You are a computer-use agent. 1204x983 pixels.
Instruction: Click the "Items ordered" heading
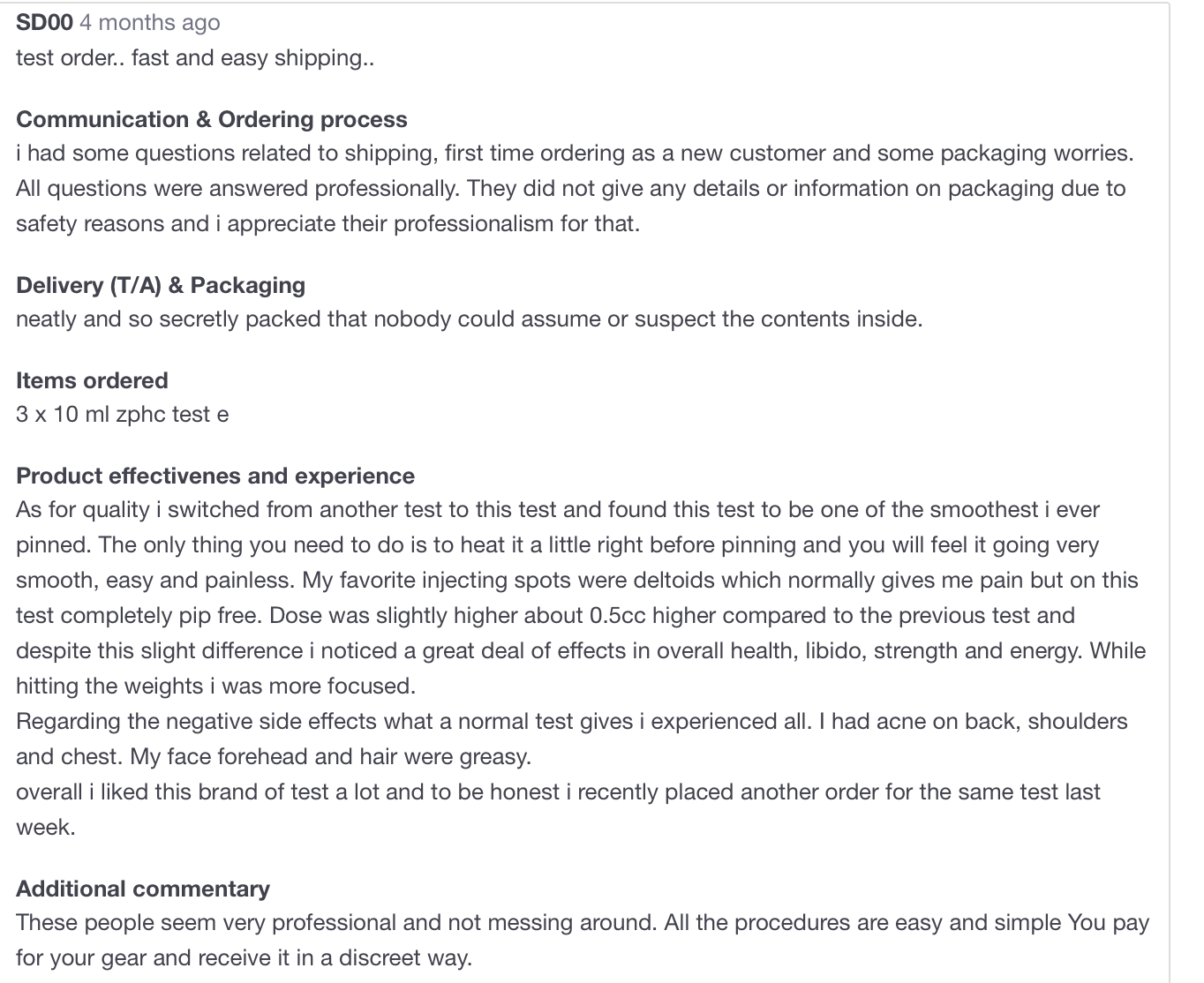[x=92, y=380]
